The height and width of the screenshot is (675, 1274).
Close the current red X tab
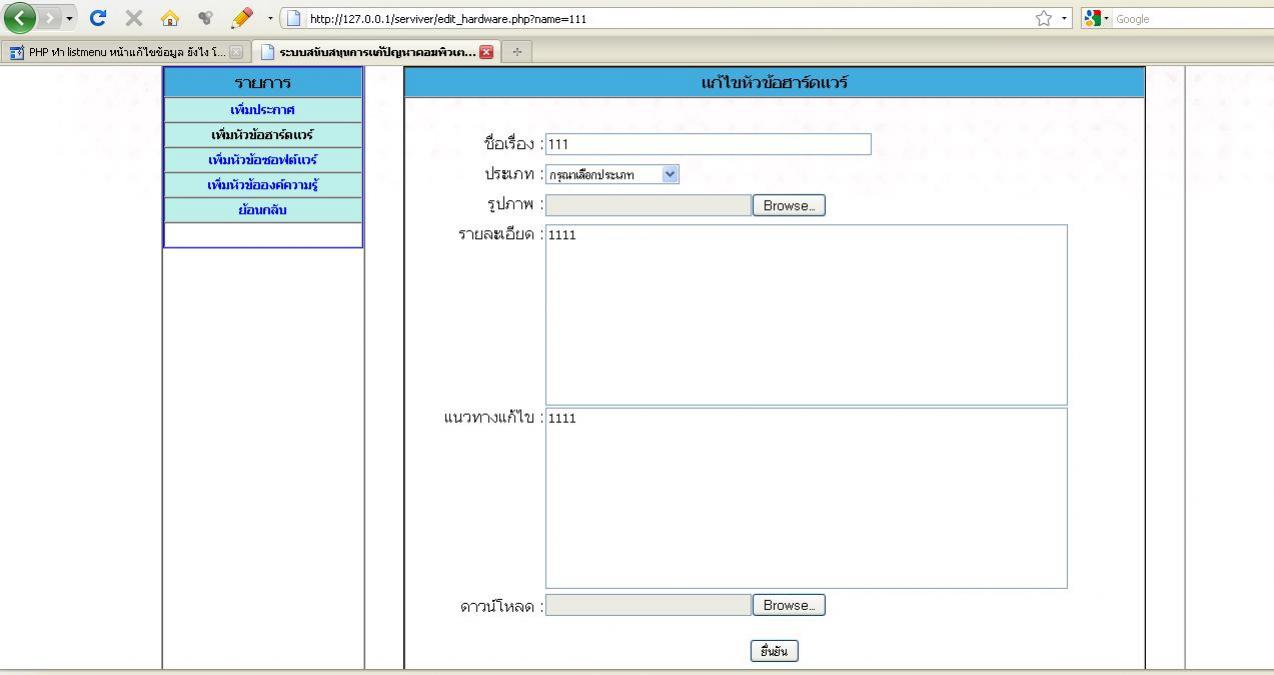click(487, 50)
